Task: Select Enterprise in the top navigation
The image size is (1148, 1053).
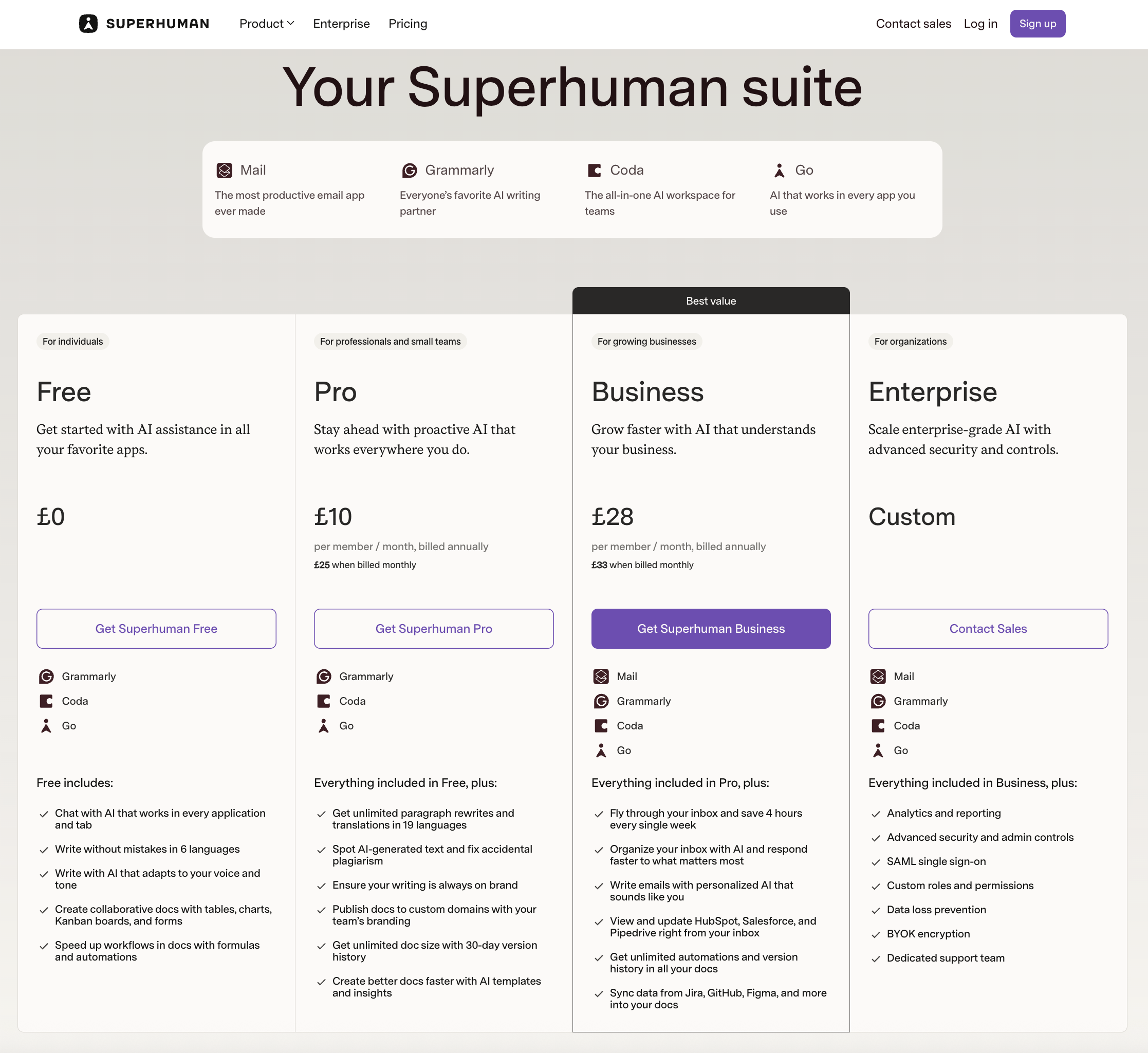Action: [x=341, y=23]
